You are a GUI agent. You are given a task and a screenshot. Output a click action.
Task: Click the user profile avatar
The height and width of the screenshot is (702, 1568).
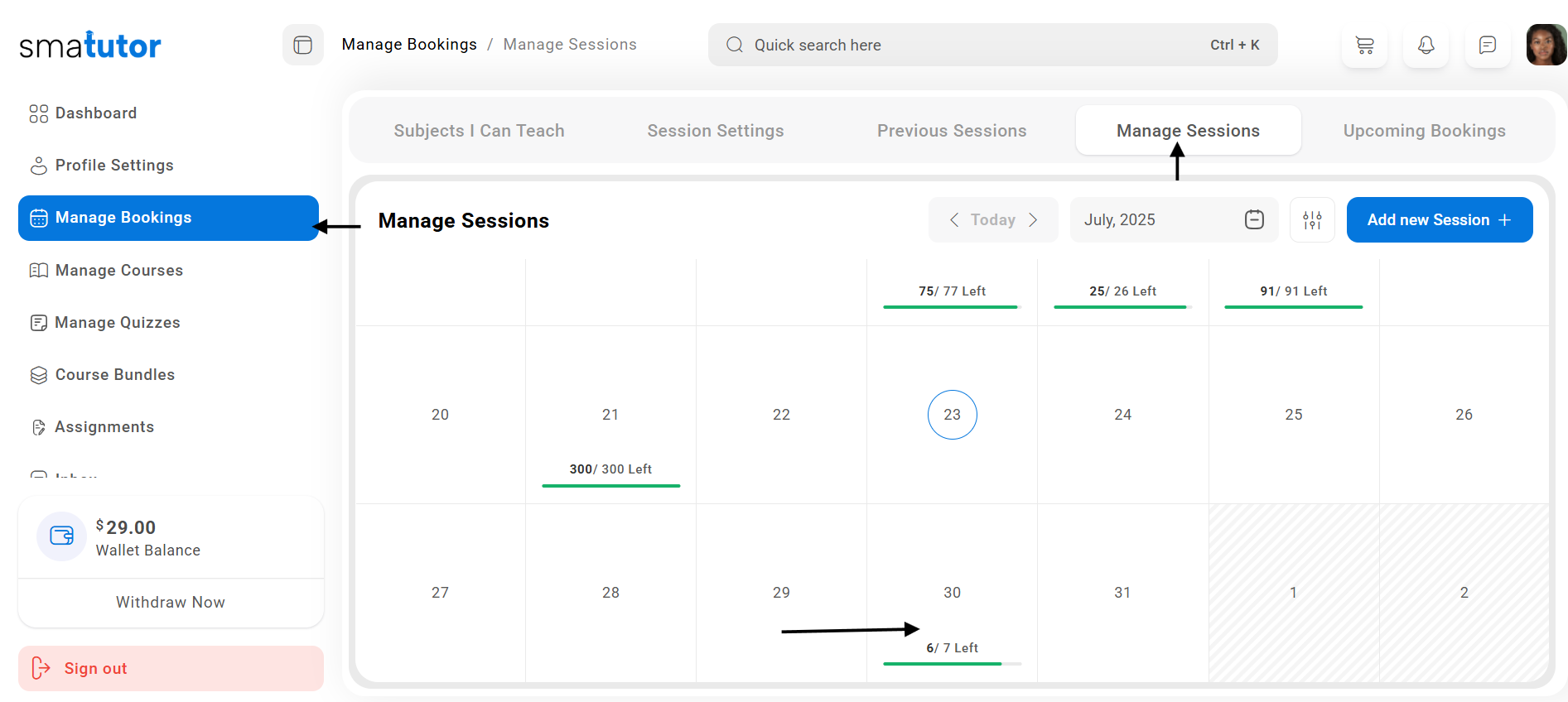[x=1546, y=45]
